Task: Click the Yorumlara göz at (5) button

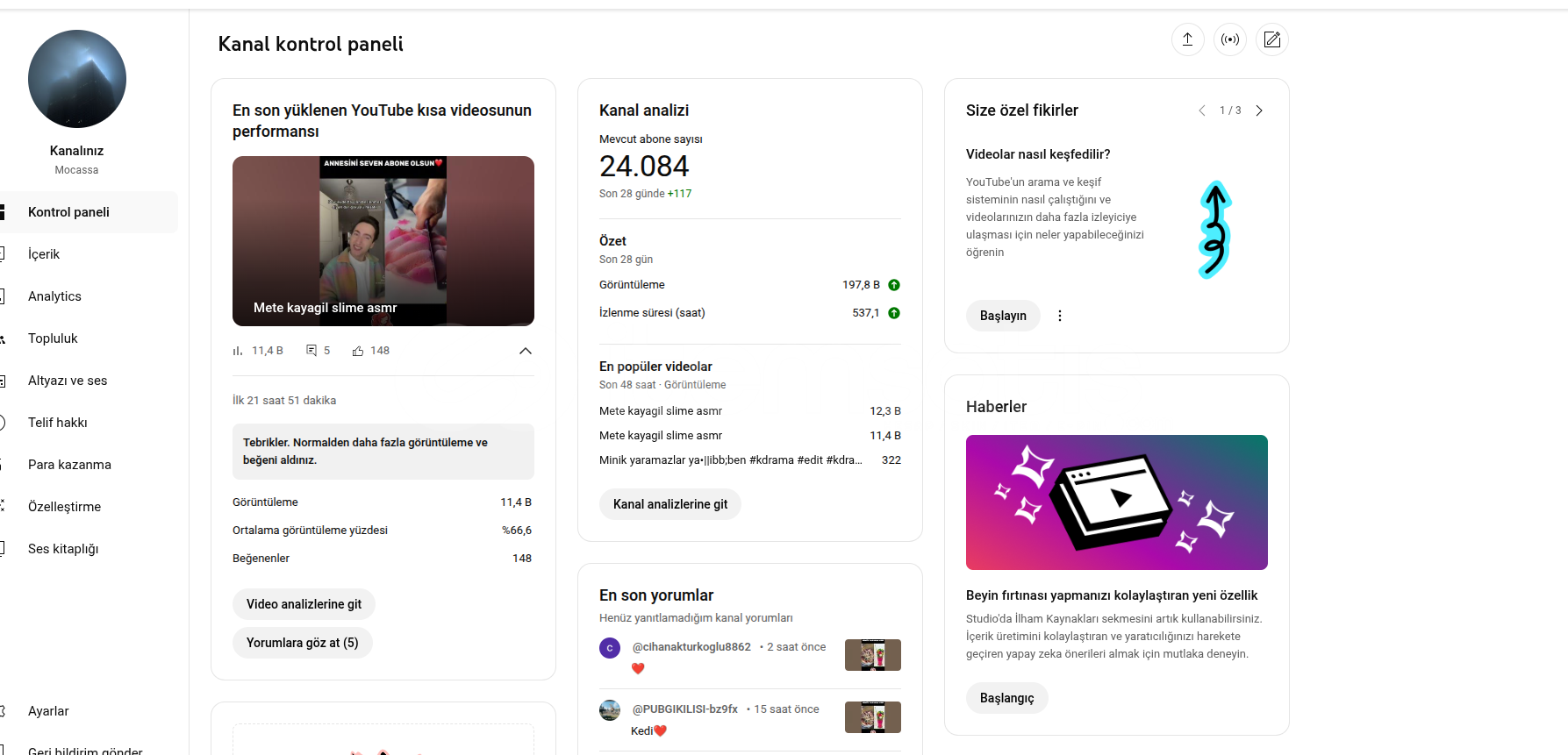Action: (x=303, y=643)
